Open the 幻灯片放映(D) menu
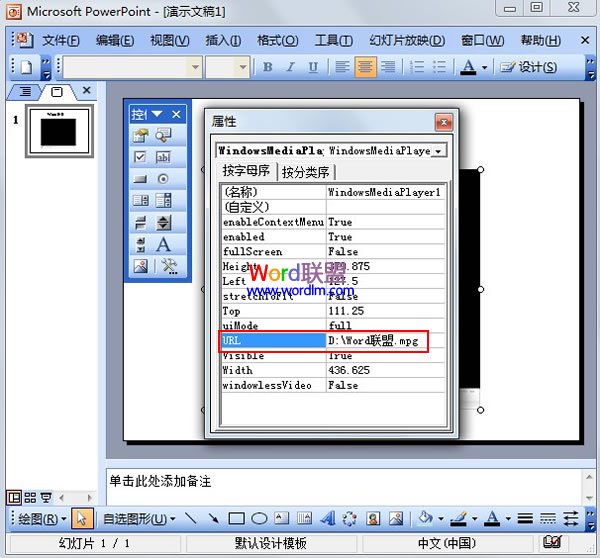 pyautogui.click(x=407, y=40)
